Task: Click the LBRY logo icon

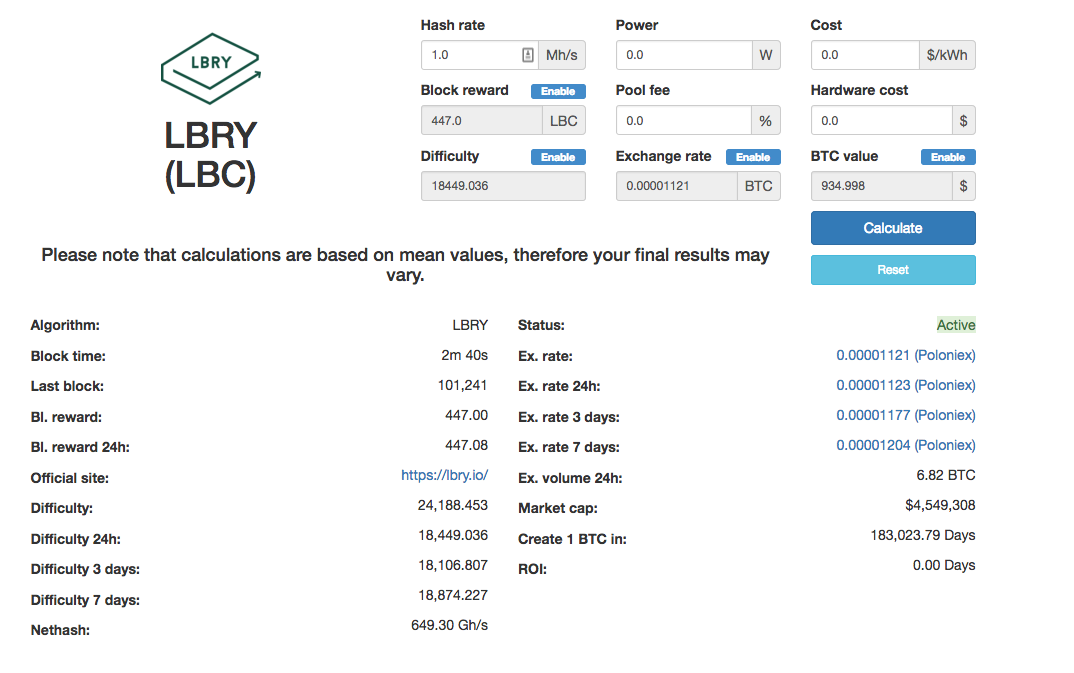Action: click(x=211, y=69)
